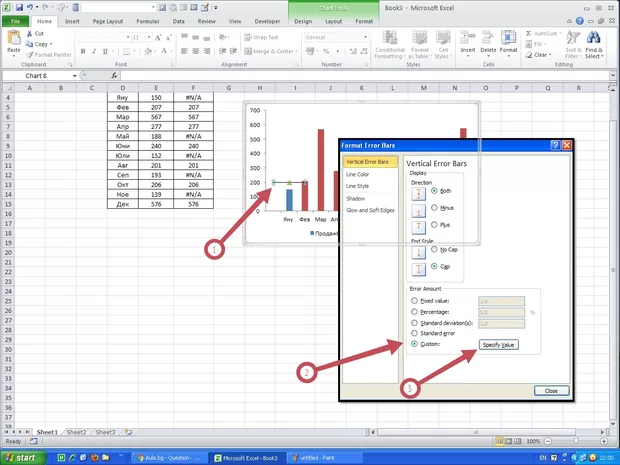Screen dimensions: 620x465
Task: Select the No Cap end style
Action: coord(434,250)
